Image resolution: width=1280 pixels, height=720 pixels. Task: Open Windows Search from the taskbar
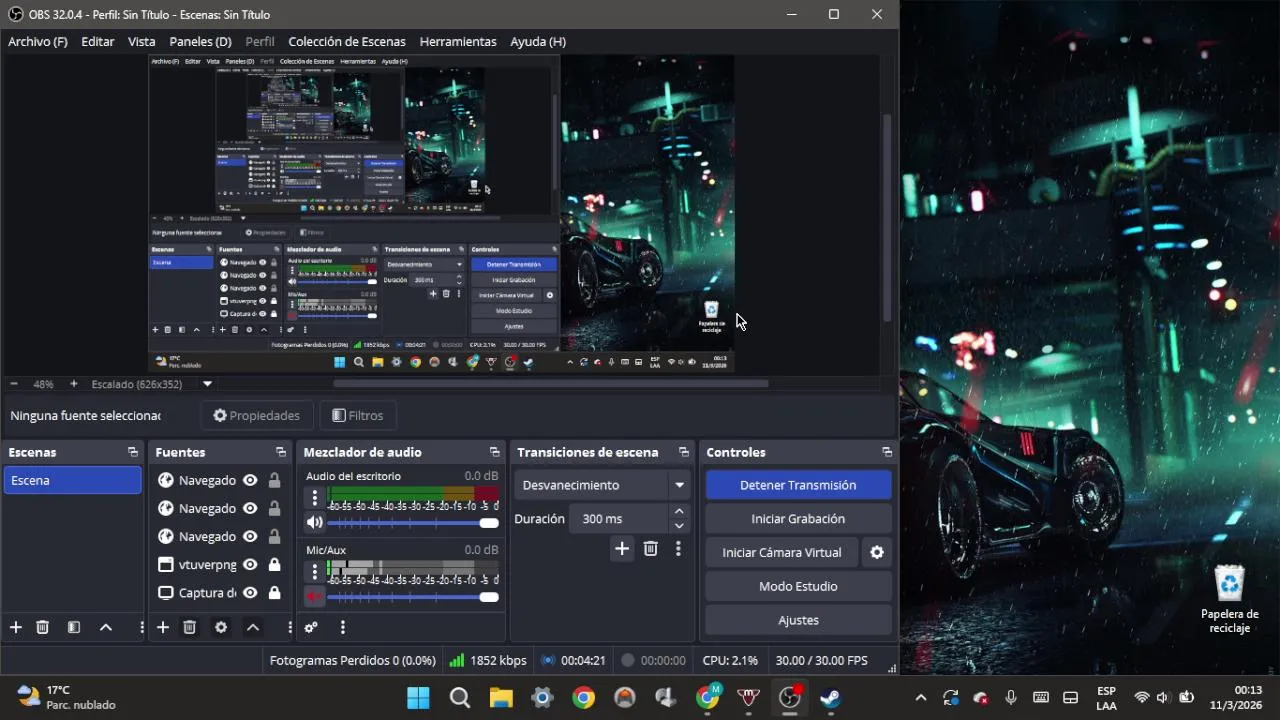pyautogui.click(x=460, y=698)
